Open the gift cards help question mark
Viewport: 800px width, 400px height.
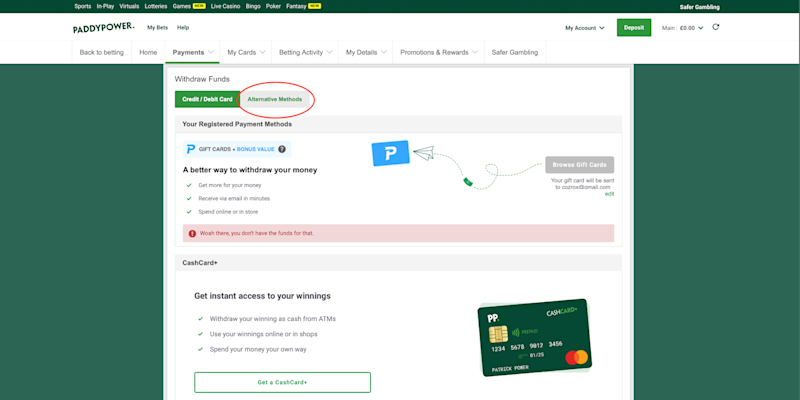pos(282,149)
